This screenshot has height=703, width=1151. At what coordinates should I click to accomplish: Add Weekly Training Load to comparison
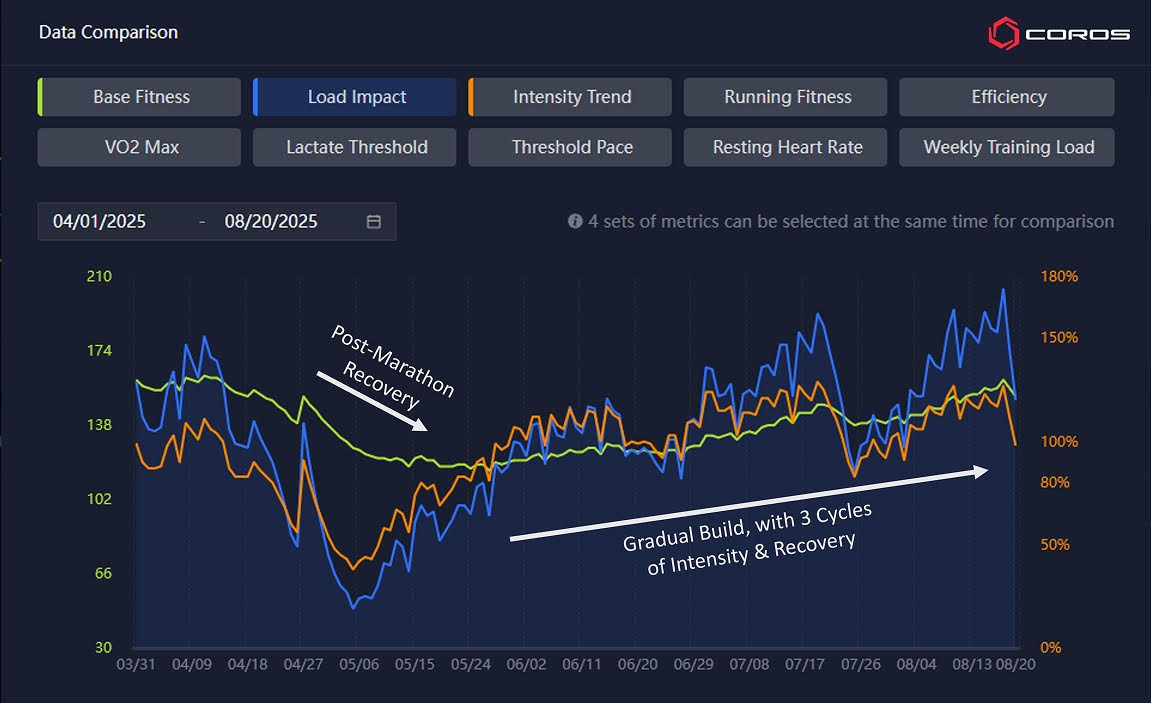pyautogui.click(x=1008, y=147)
